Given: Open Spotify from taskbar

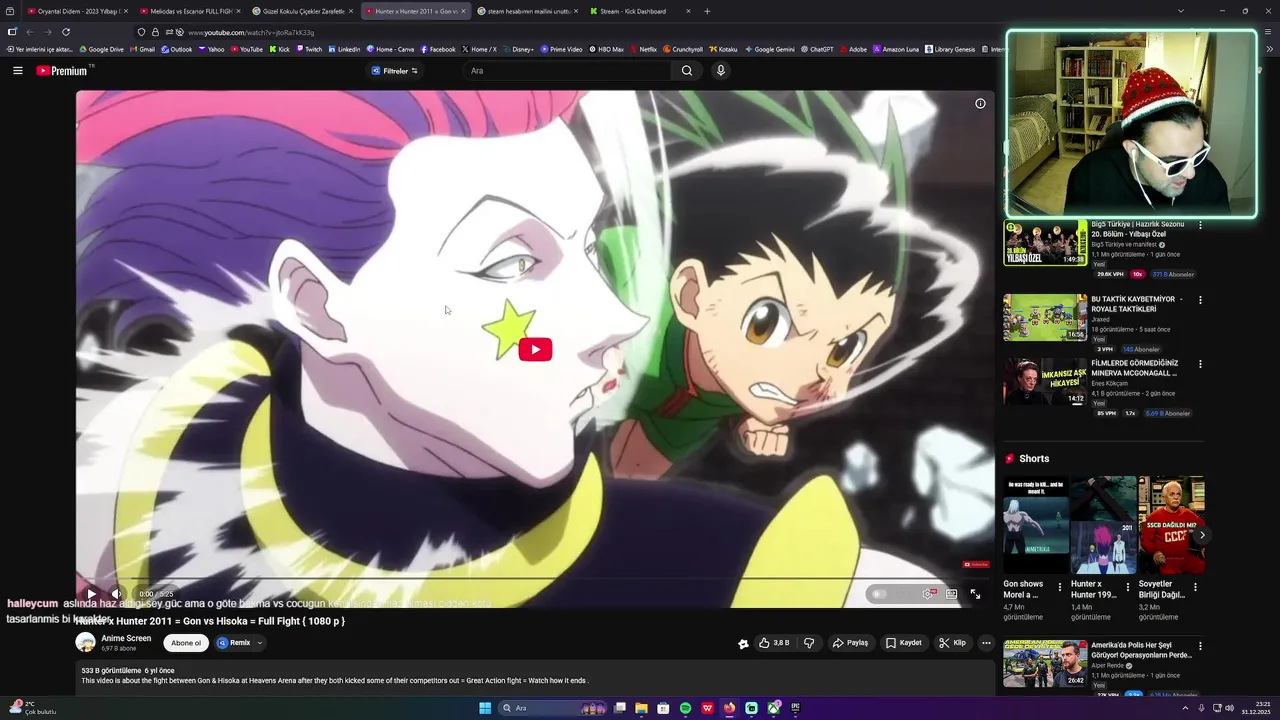Looking at the screenshot, I should [685, 708].
